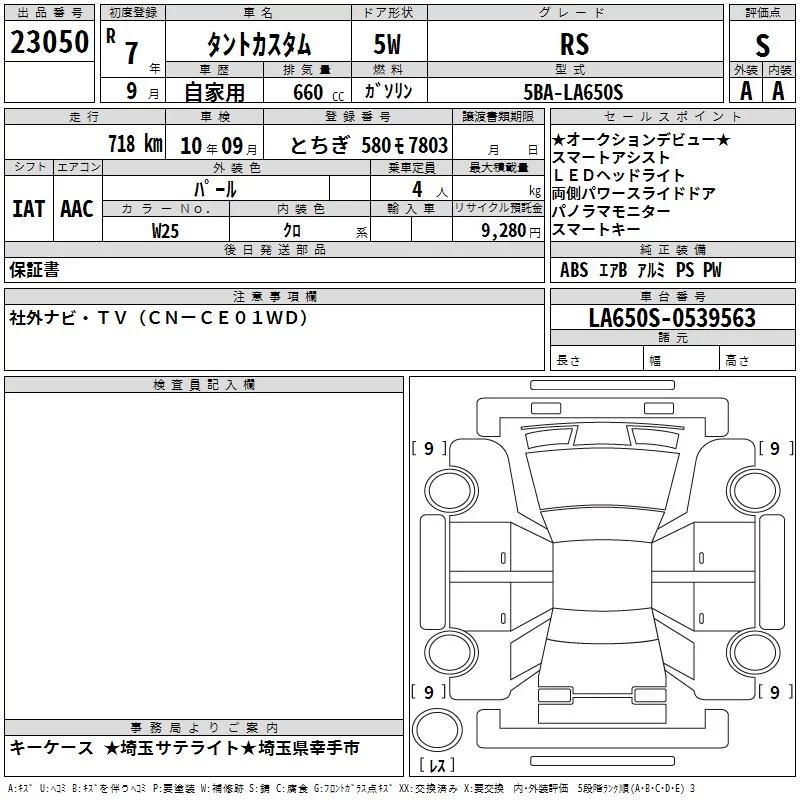Select the パノラマモニター sales point
Image resolution: width=800 pixels, height=800 pixels.
point(611,211)
